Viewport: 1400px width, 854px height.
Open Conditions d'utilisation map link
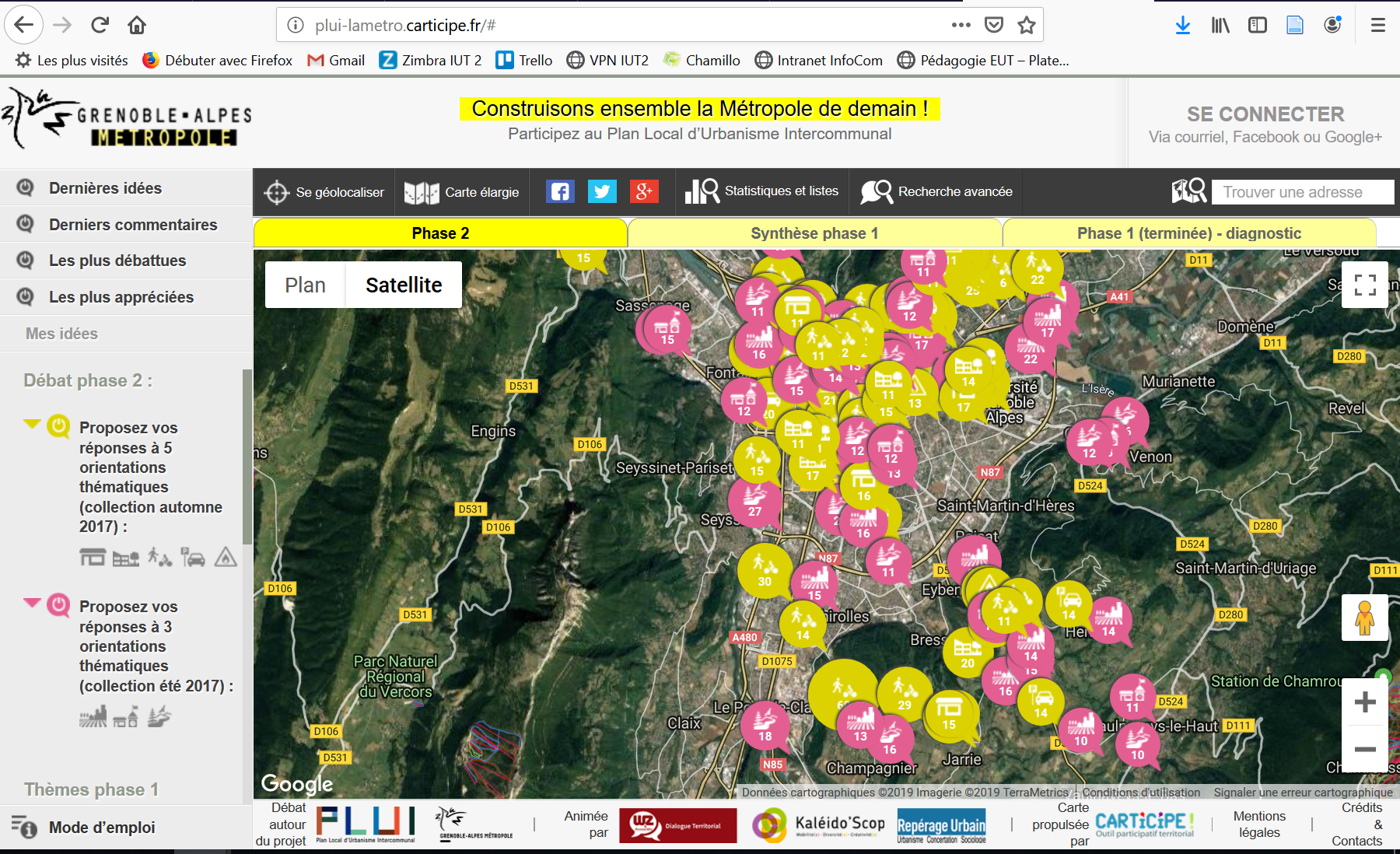pos(1141,793)
